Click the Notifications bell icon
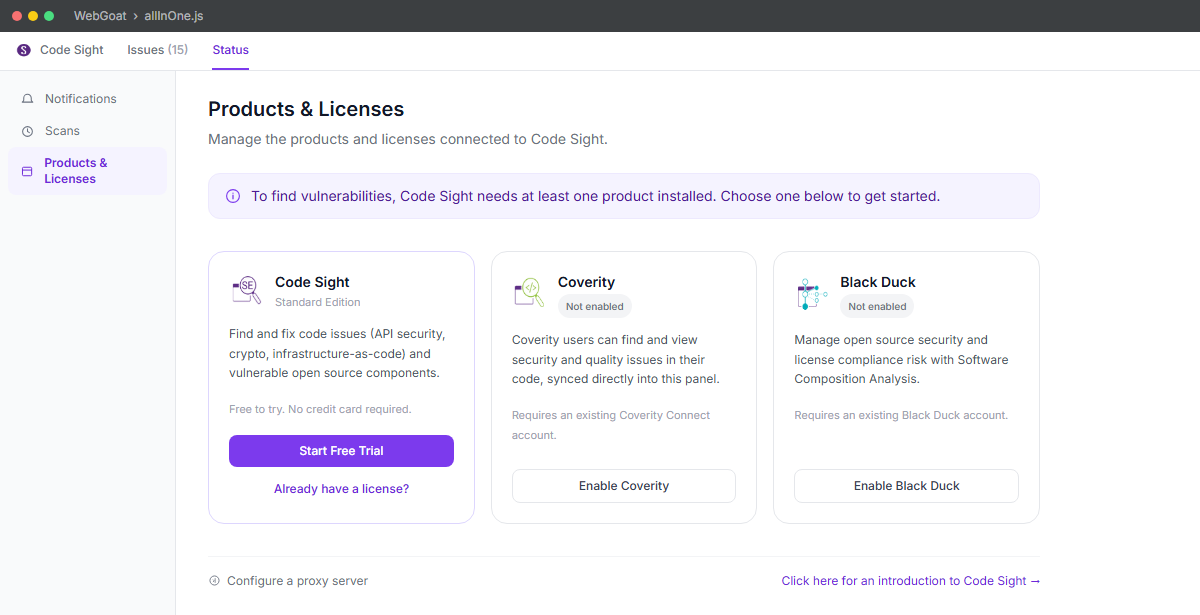 point(27,99)
